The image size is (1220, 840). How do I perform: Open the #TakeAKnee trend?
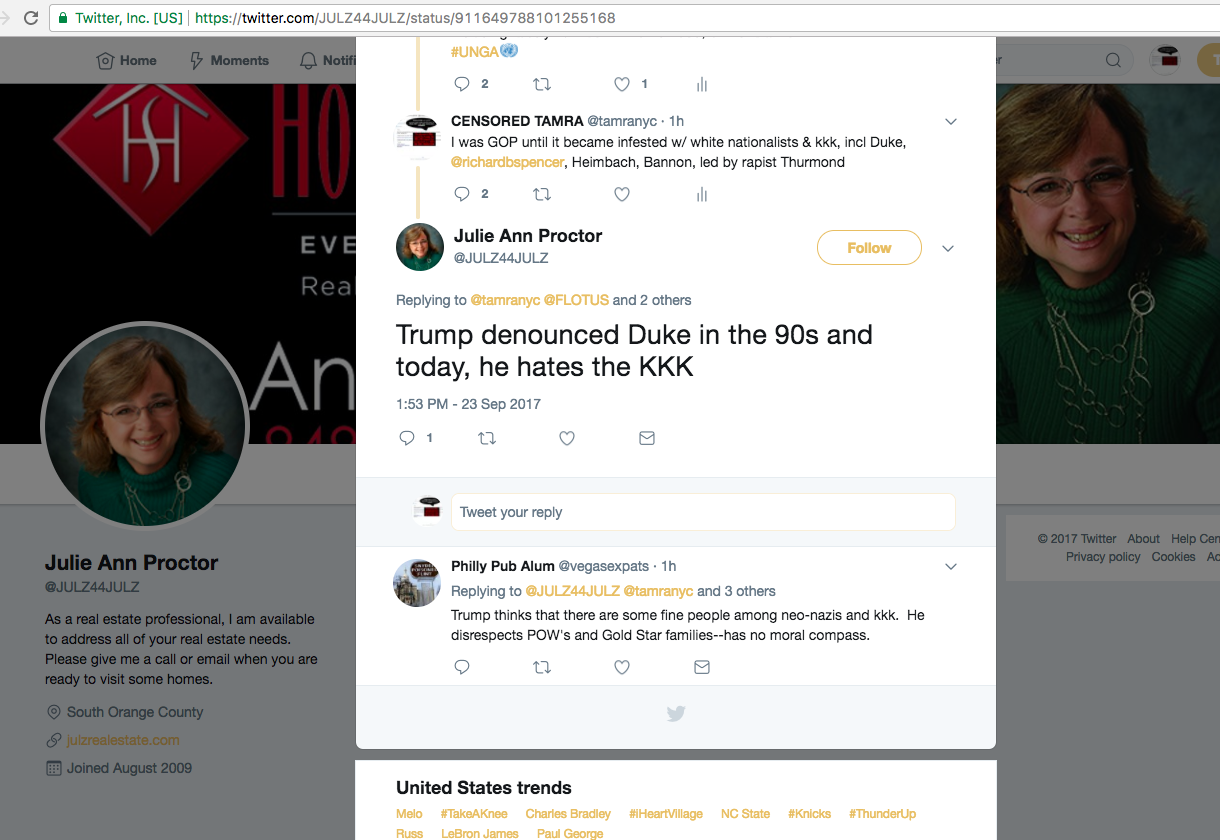pos(474,814)
